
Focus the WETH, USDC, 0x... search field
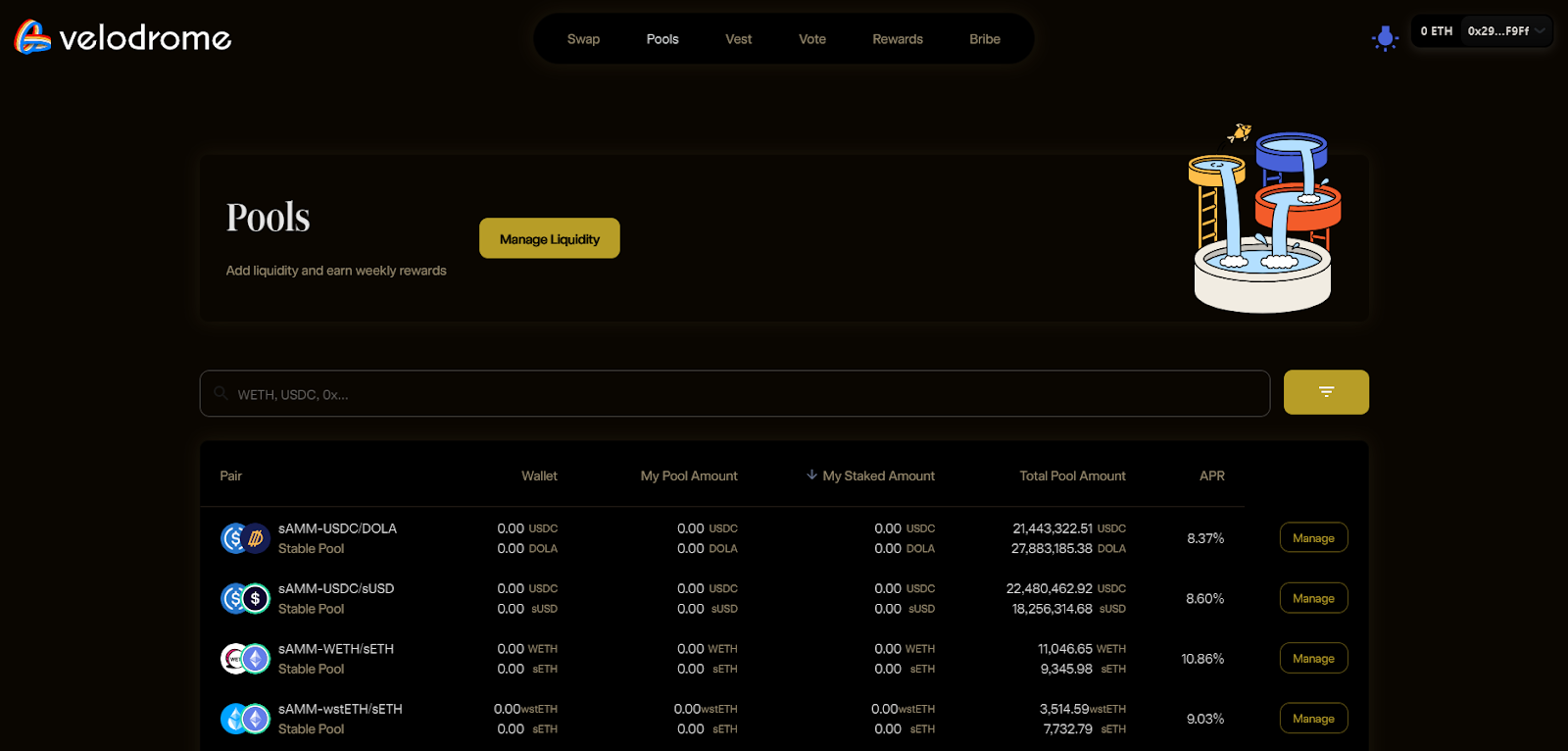(x=735, y=393)
